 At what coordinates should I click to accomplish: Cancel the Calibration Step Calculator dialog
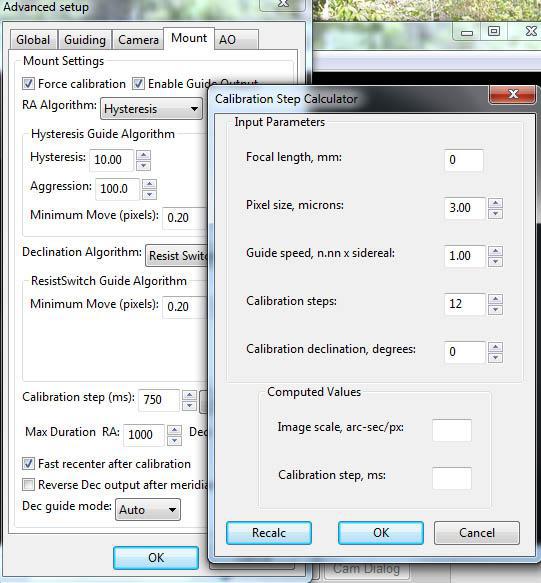coord(477,532)
